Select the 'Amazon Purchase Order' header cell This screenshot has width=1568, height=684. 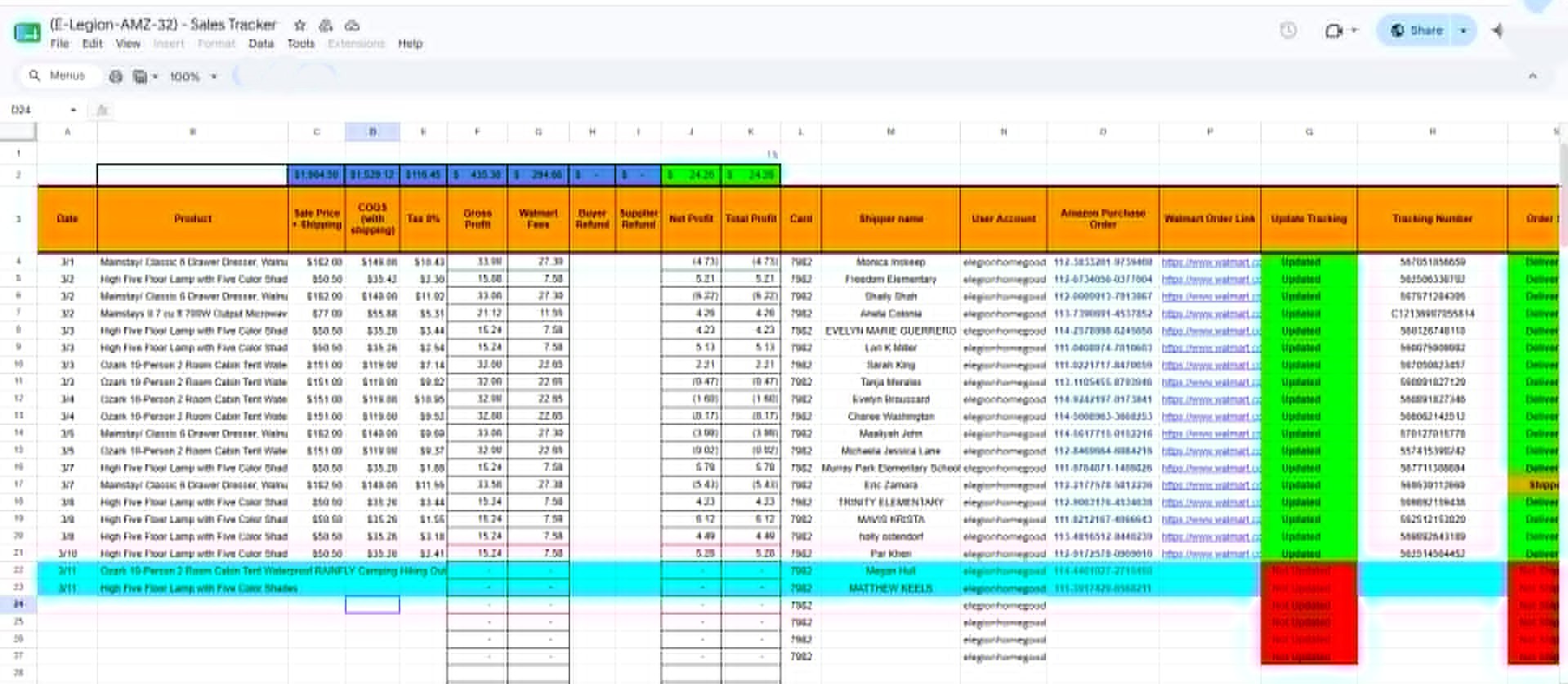[1103, 219]
